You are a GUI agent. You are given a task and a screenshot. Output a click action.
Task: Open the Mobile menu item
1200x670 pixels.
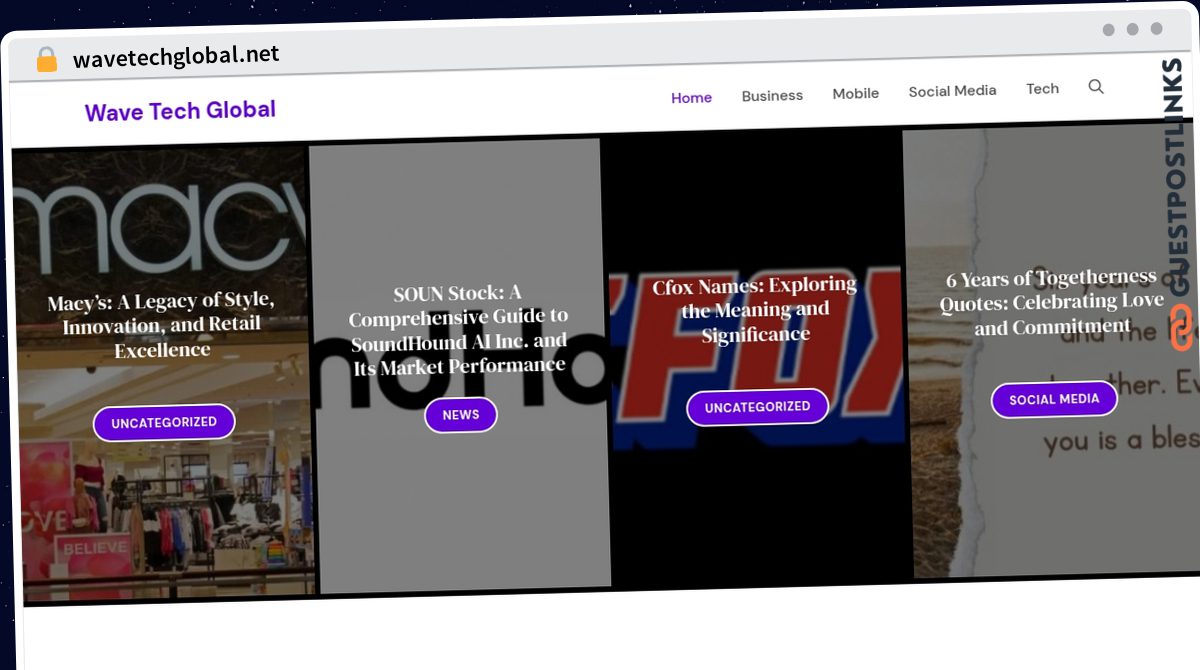coord(856,93)
